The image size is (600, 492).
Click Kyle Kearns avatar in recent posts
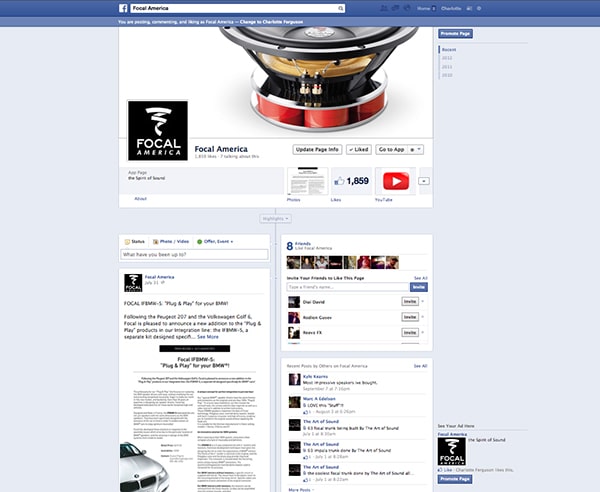coord(294,380)
